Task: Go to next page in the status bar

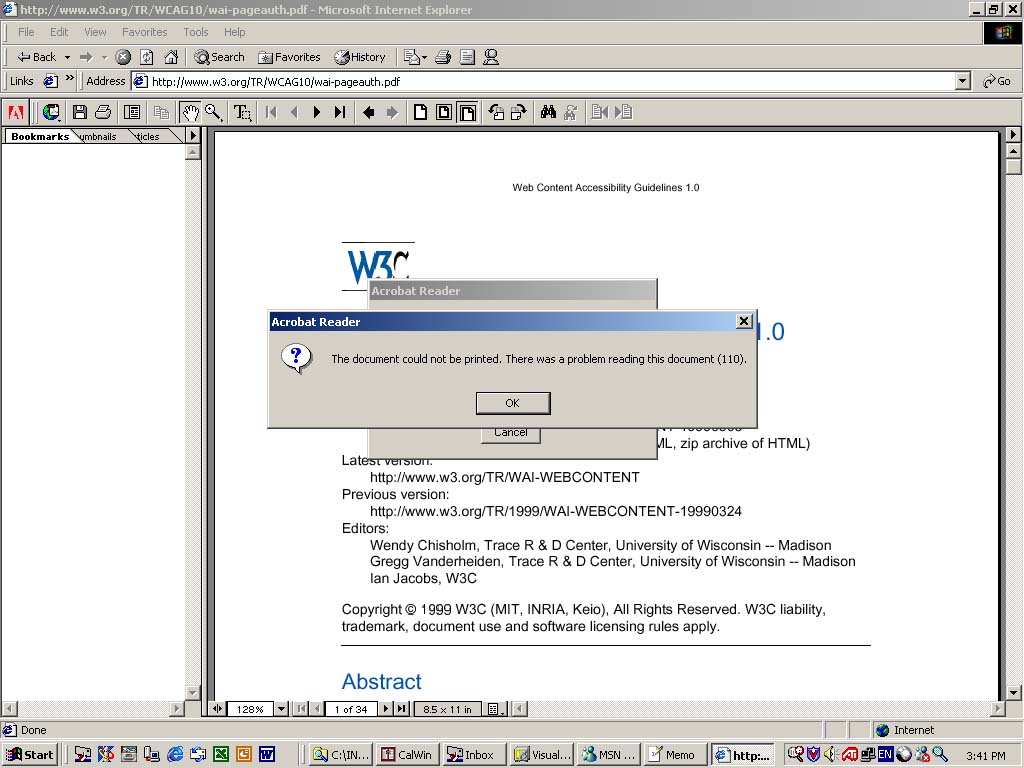Action: tap(385, 709)
